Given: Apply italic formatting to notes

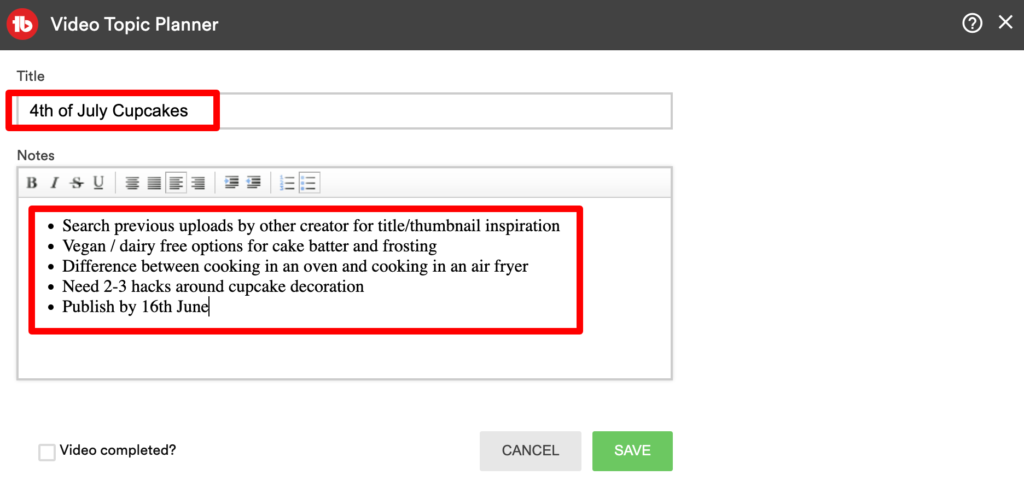Looking at the screenshot, I should click(54, 183).
